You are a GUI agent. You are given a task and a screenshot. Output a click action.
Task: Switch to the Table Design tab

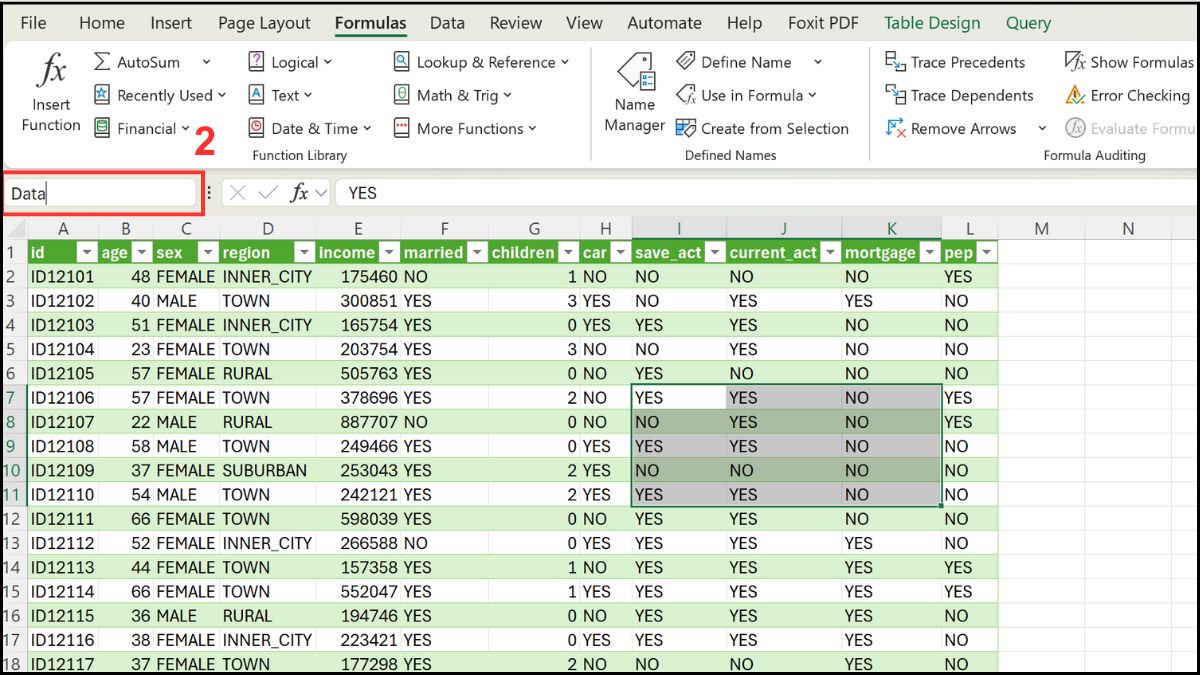(931, 22)
